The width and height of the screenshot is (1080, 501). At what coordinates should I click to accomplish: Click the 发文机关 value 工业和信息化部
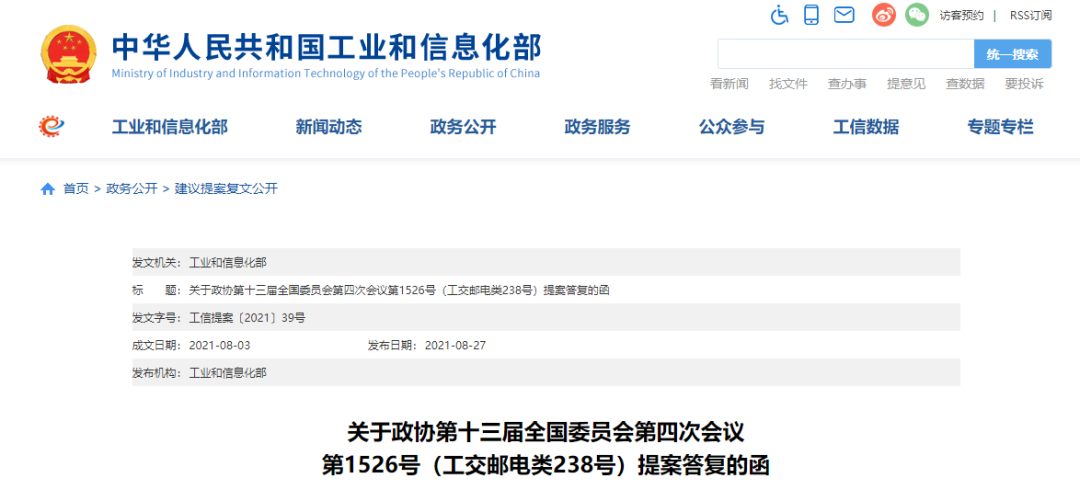pos(227,263)
